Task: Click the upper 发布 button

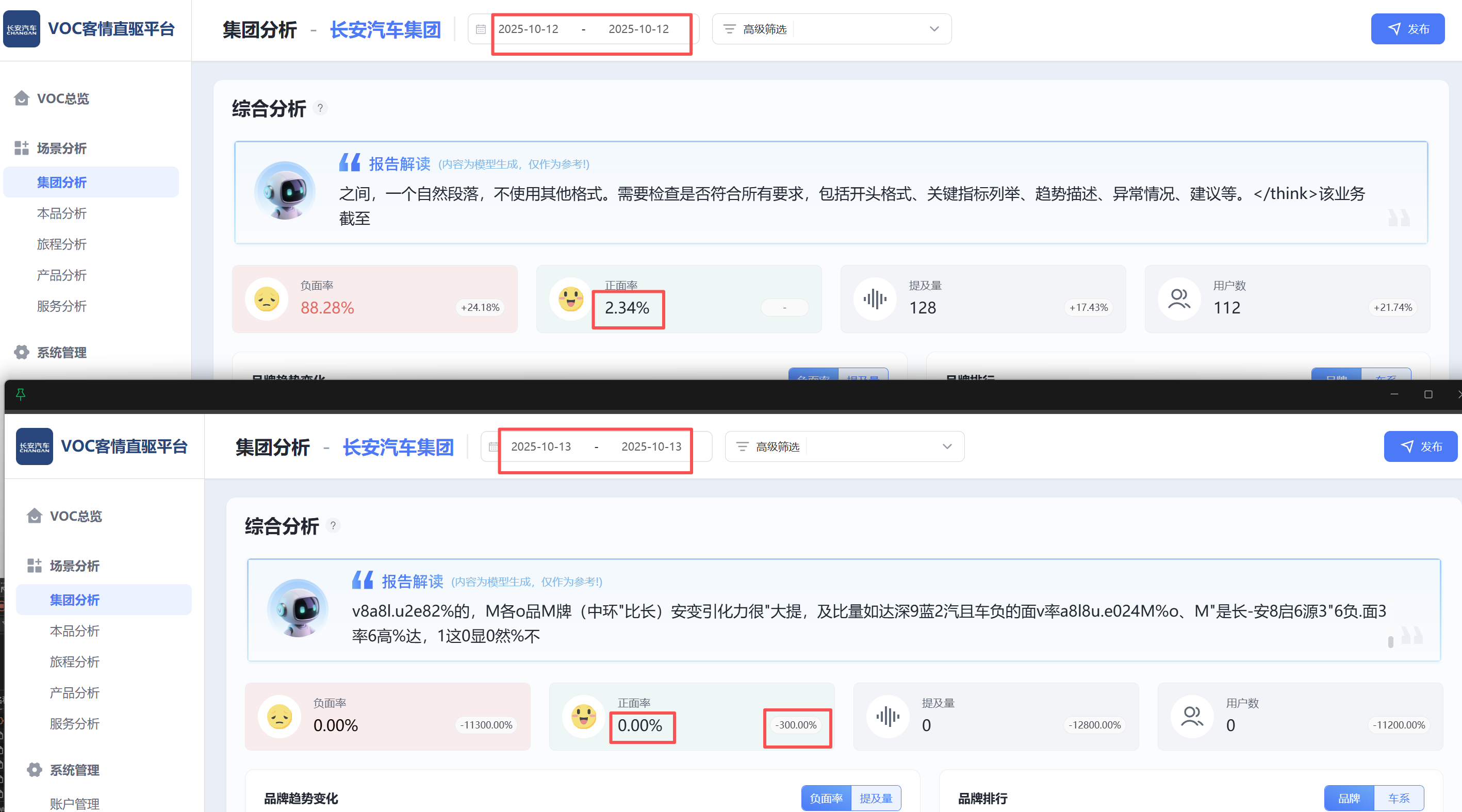Action: pyautogui.click(x=1407, y=29)
